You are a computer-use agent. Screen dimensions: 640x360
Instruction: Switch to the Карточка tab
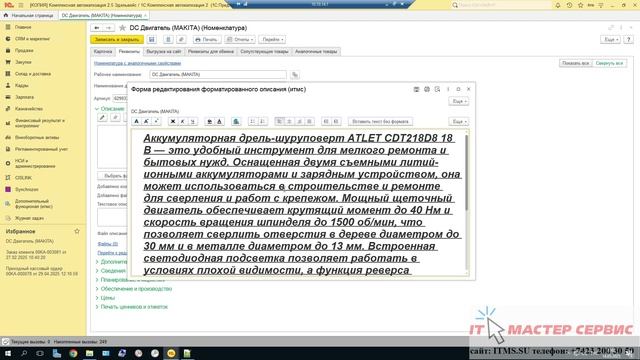tap(103, 52)
